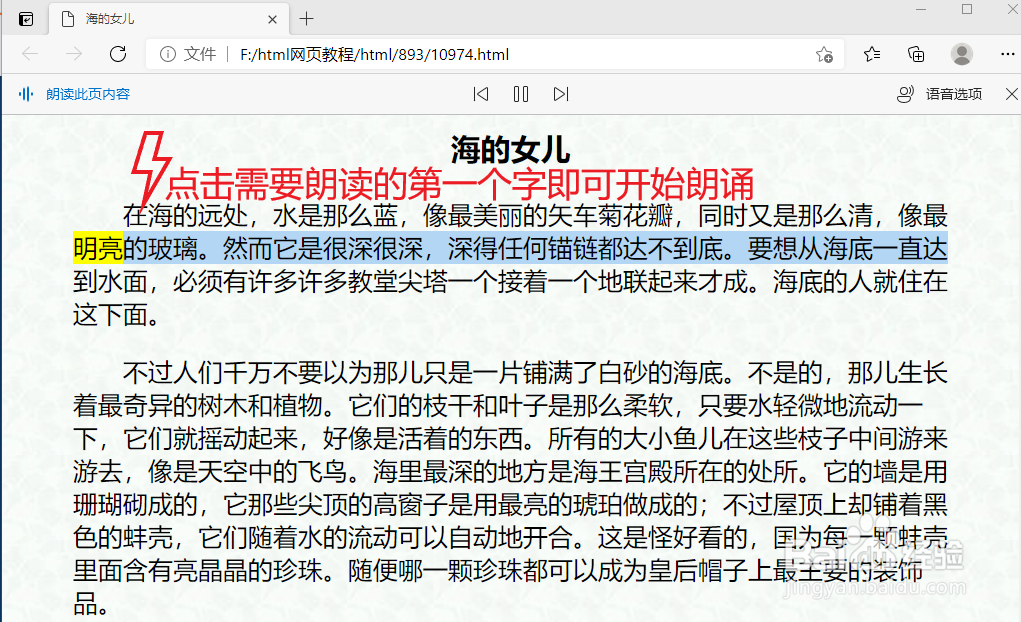This screenshot has height=622, width=1021.
Task: Close the 海的女儿 tab
Action: [x=272, y=20]
